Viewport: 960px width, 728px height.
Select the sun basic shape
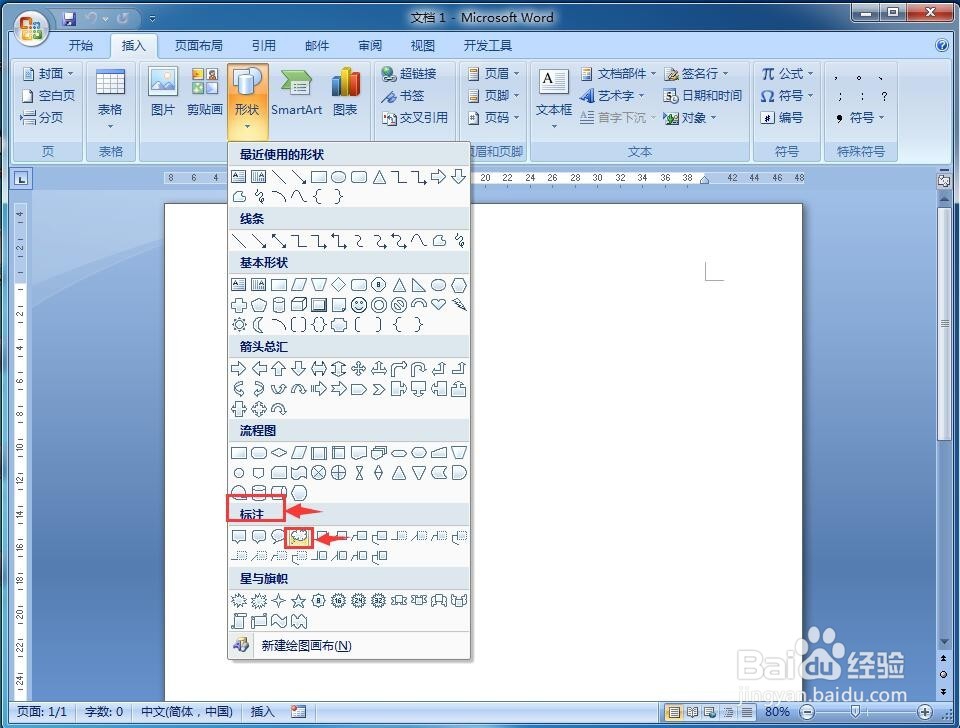pos(239,325)
